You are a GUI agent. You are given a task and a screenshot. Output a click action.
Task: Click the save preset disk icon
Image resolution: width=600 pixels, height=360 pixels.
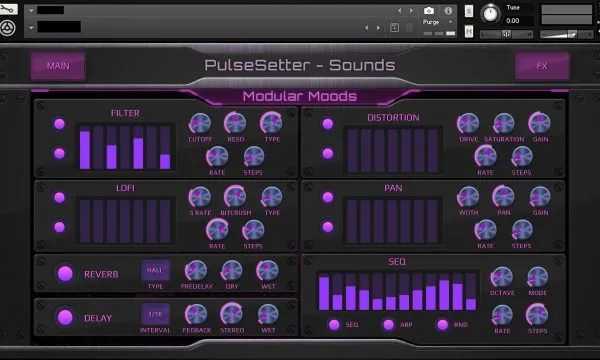click(x=395, y=28)
